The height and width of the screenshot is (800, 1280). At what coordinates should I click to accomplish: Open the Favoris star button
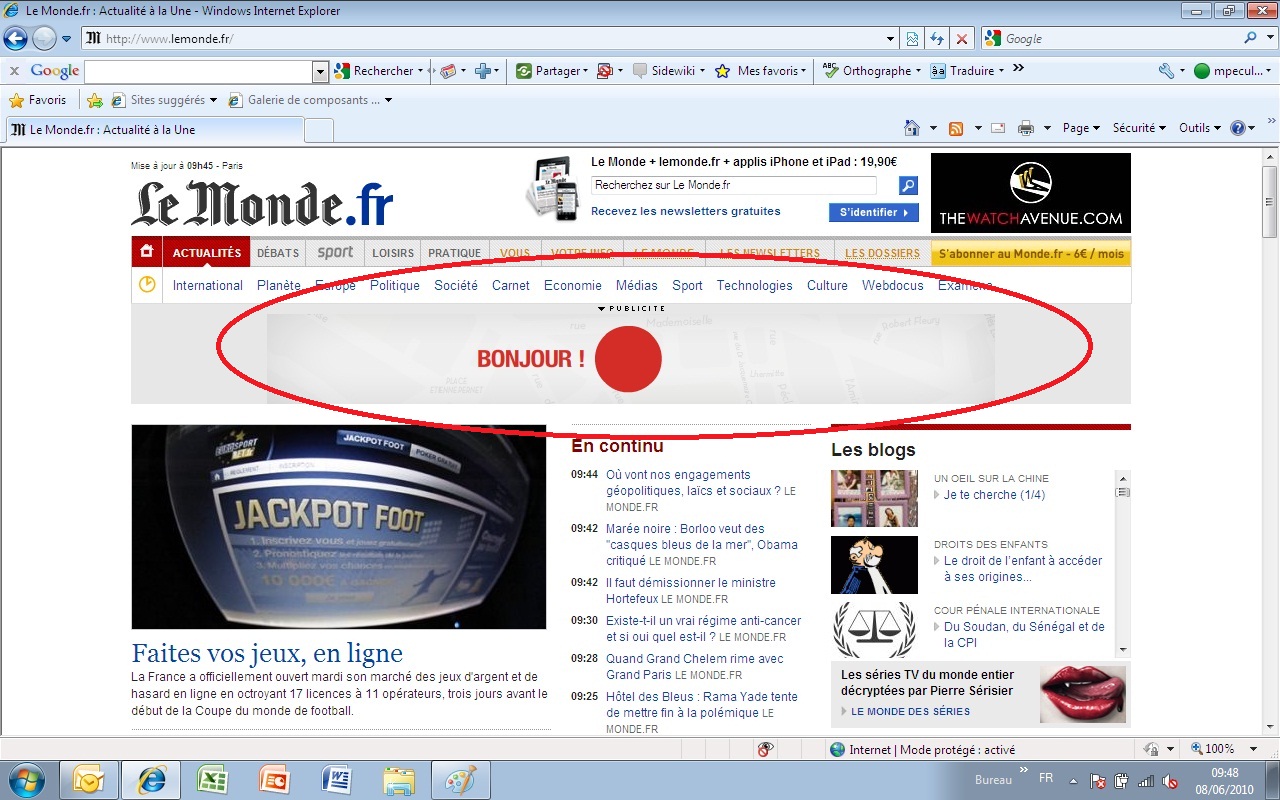pyautogui.click(x=38, y=100)
